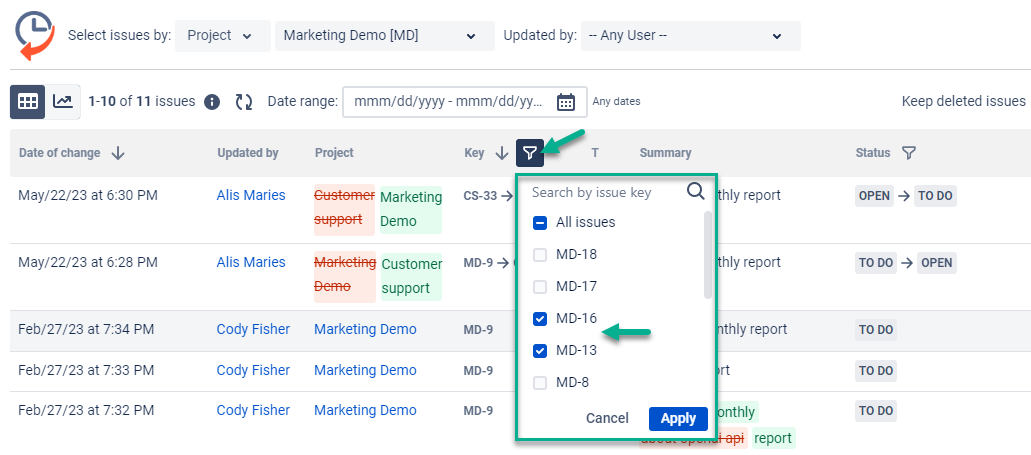Viewport: 1031px width, 455px height.
Task: Open the Any User dropdown
Action: point(689,36)
